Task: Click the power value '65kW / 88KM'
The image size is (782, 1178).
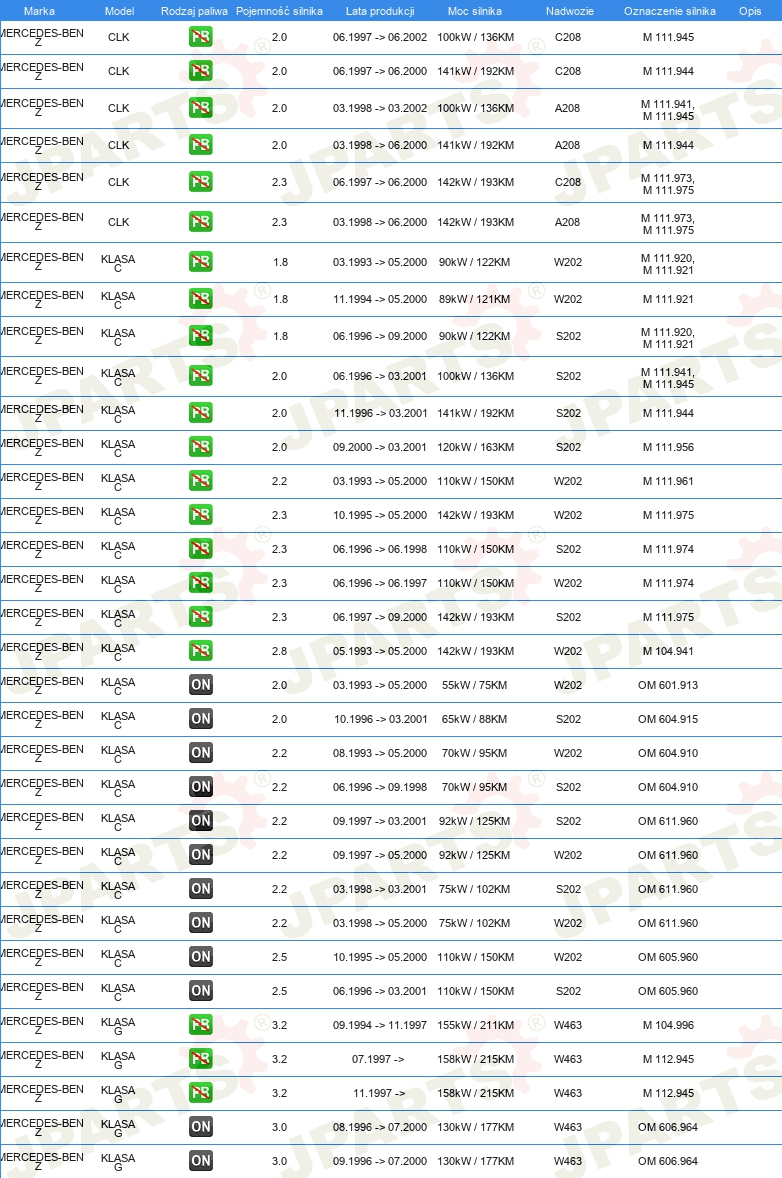Action: (475, 719)
